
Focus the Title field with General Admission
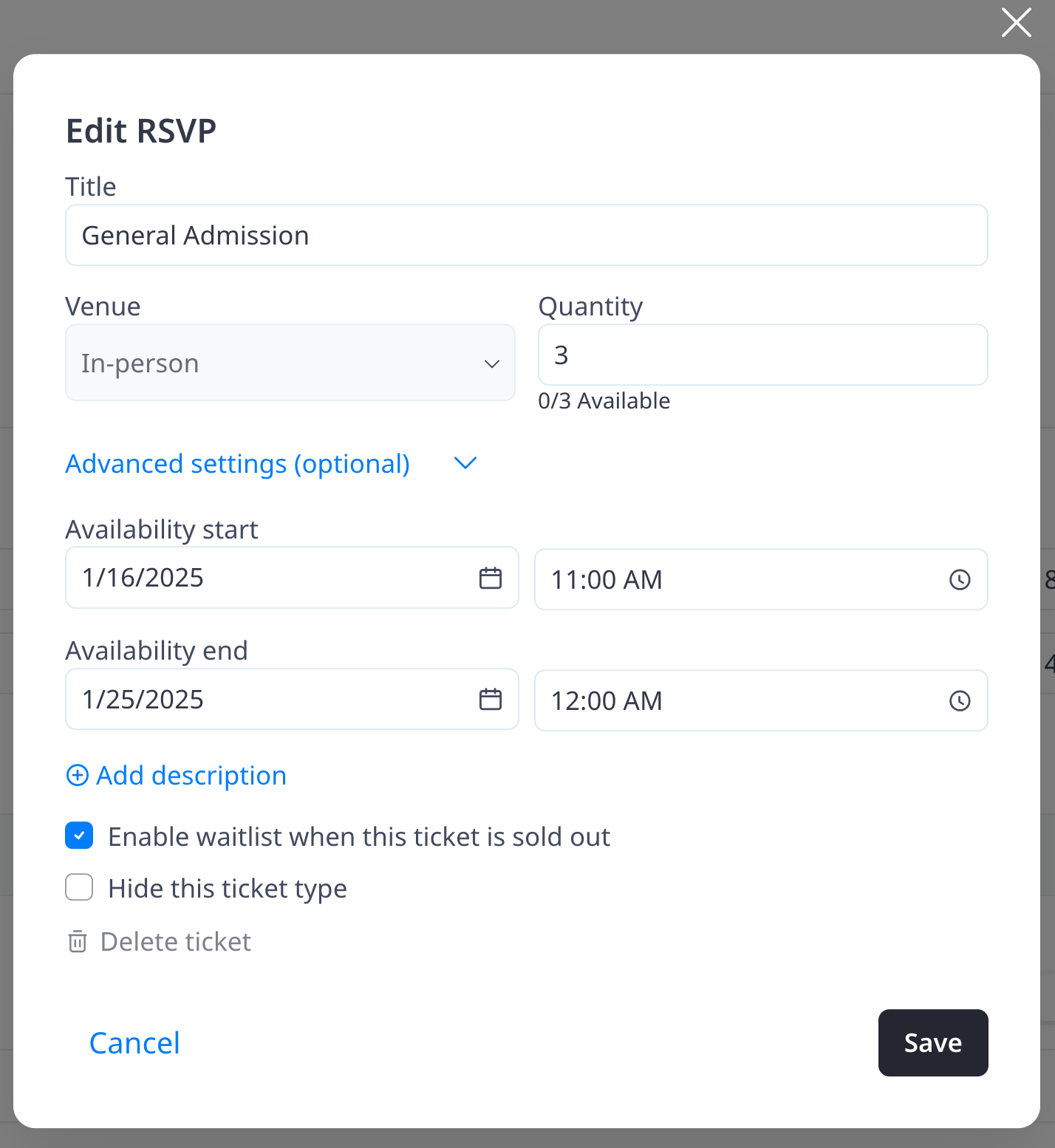526,236
